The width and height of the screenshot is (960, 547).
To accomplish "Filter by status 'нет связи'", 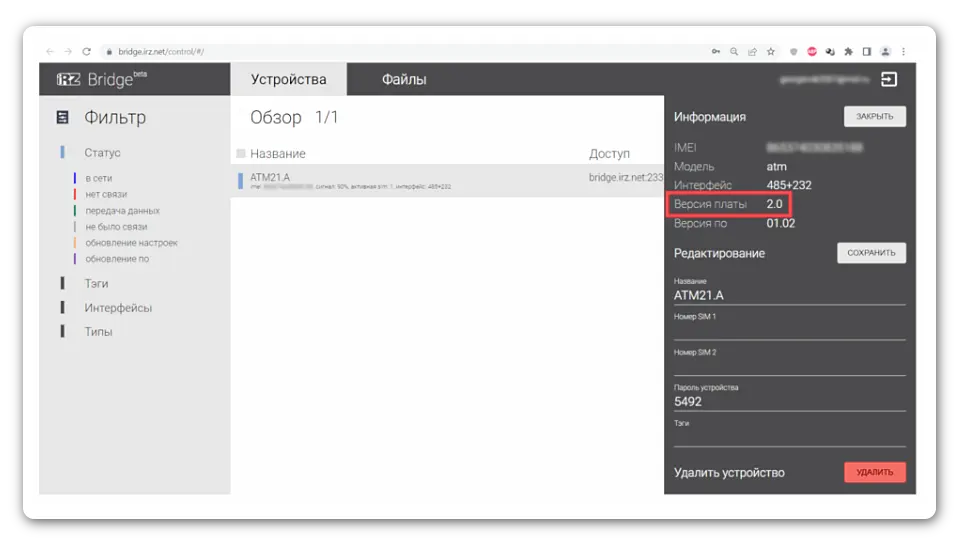I will tap(106, 194).
